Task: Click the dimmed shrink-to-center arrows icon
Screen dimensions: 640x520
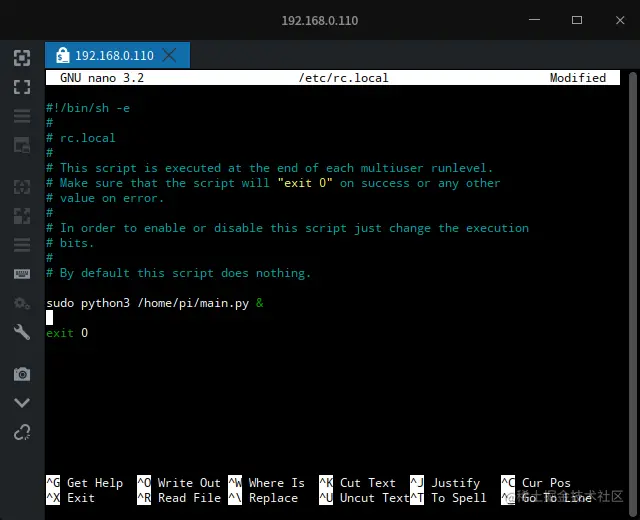Action: click(22, 187)
